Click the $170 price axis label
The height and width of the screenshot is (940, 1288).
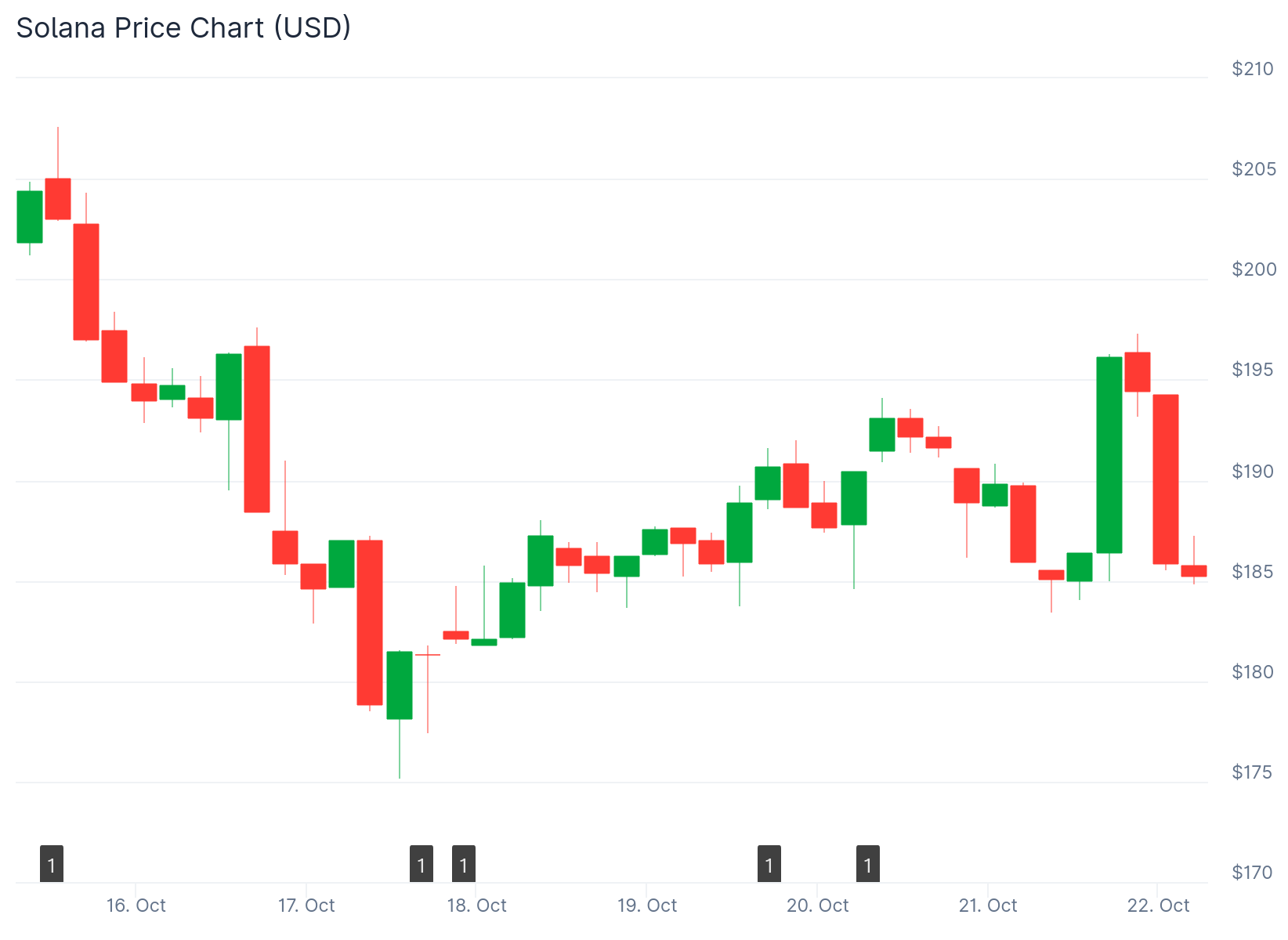click(1253, 873)
